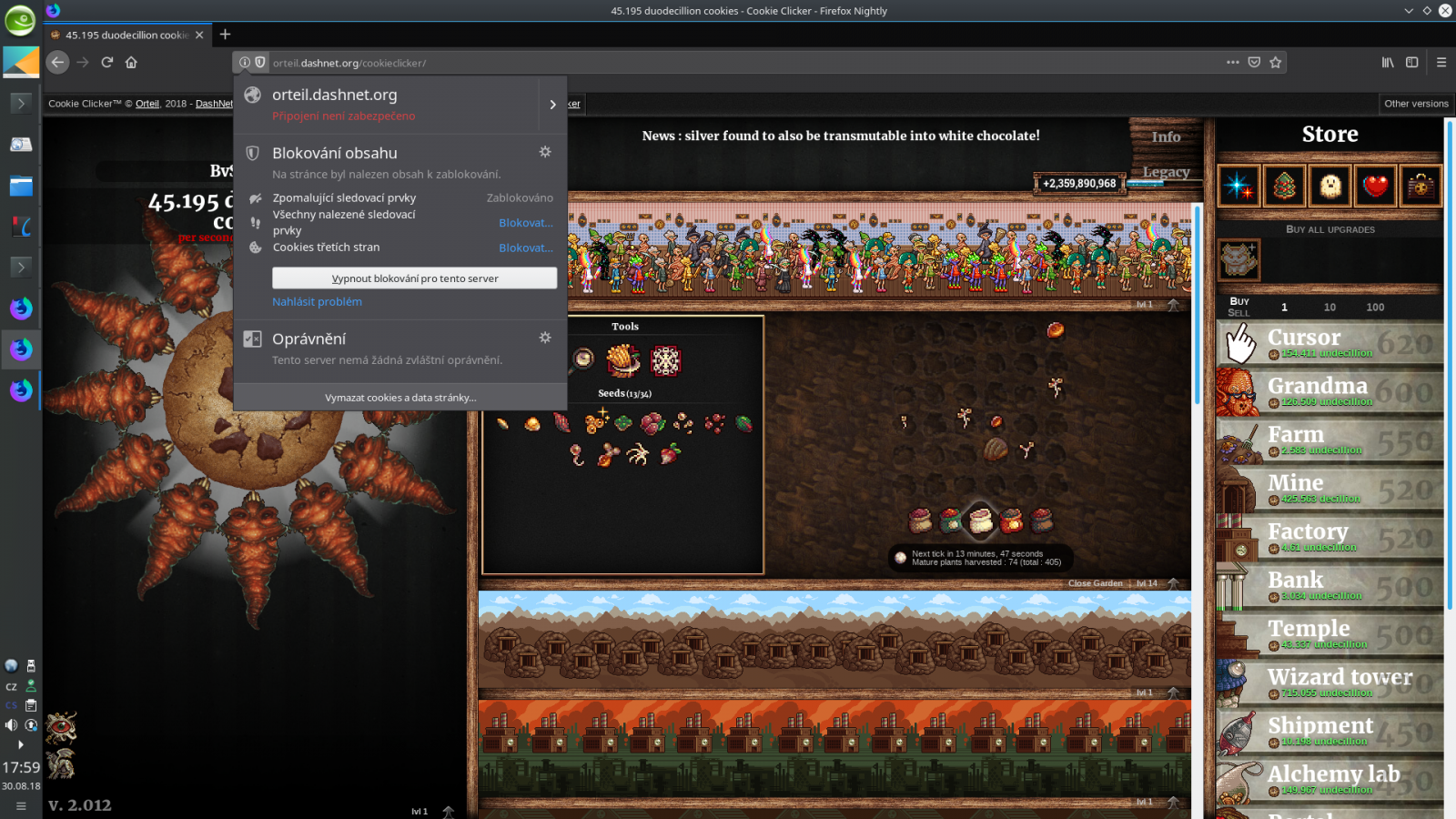Select the pink hook-shaped seed

tap(576, 453)
